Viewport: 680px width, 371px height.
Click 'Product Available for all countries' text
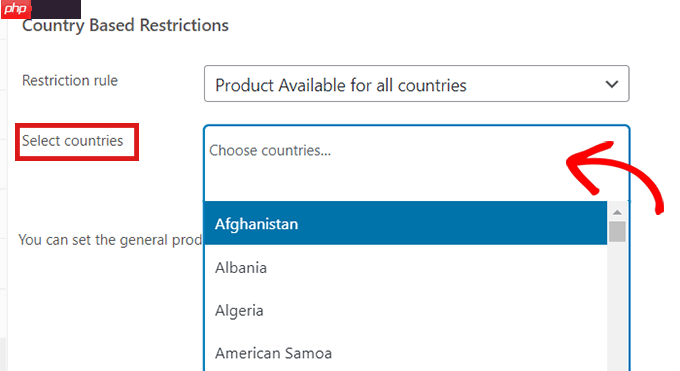click(x=341, y=85)
